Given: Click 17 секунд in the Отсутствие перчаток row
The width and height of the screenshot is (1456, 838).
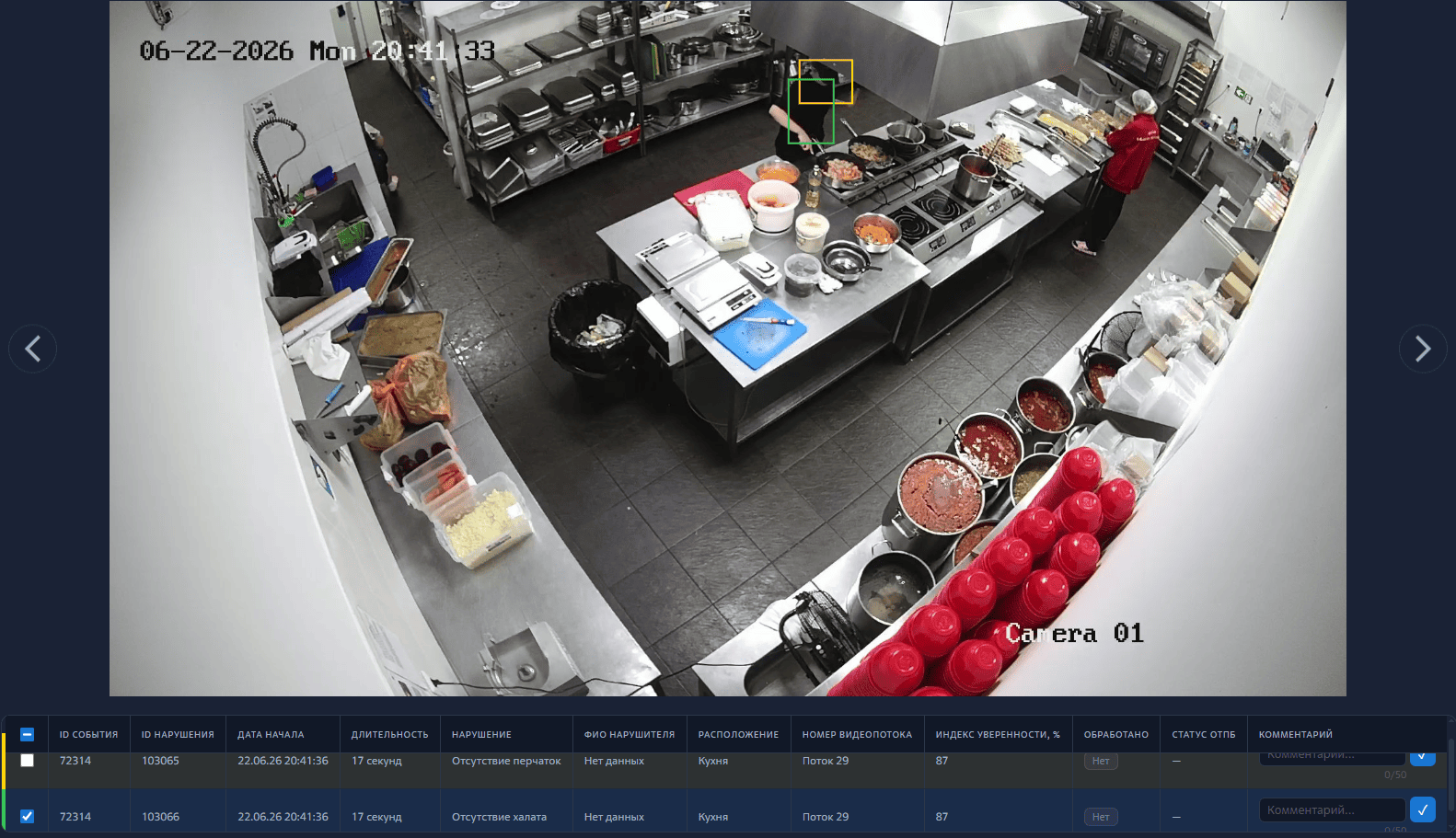Looking at the screenshot, I should coord(376,761).
